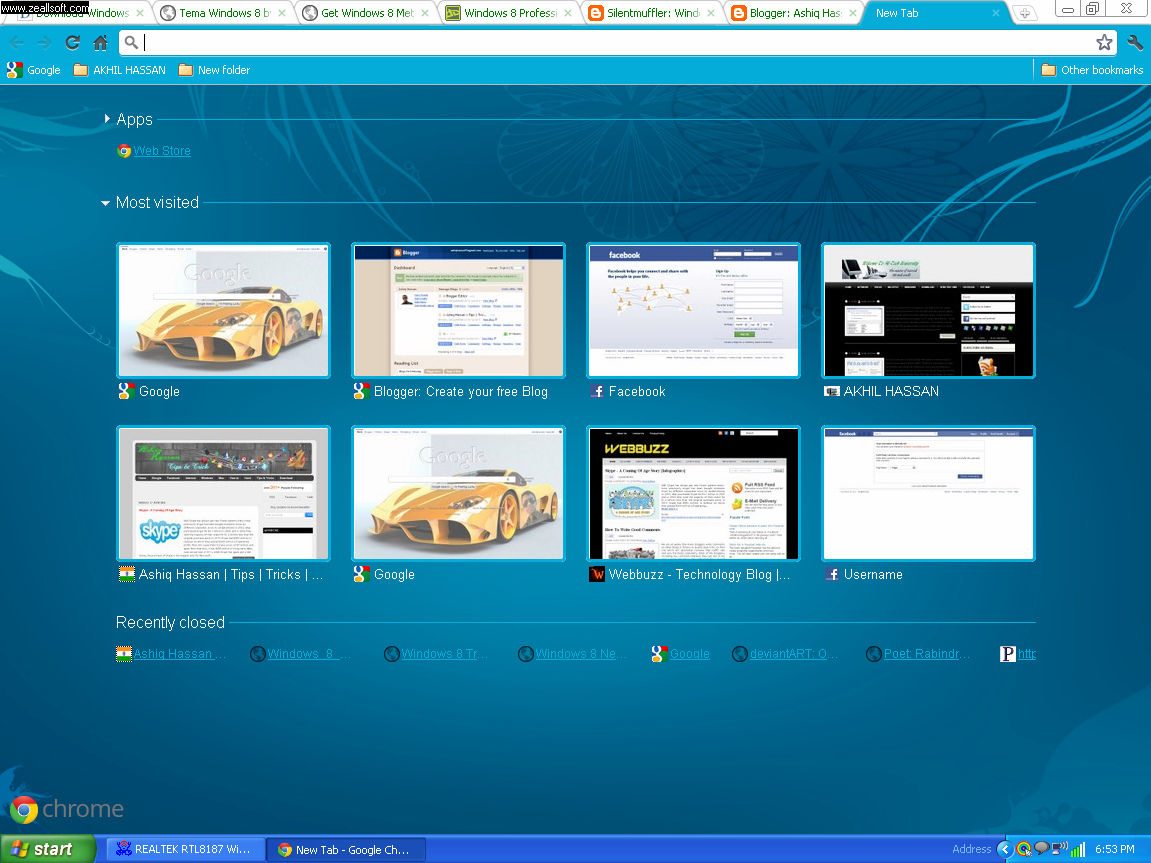Click the Webbuzz favicon under its thumbnail
Viewport: 1151px width, 863px height.
tap(597, 574)
